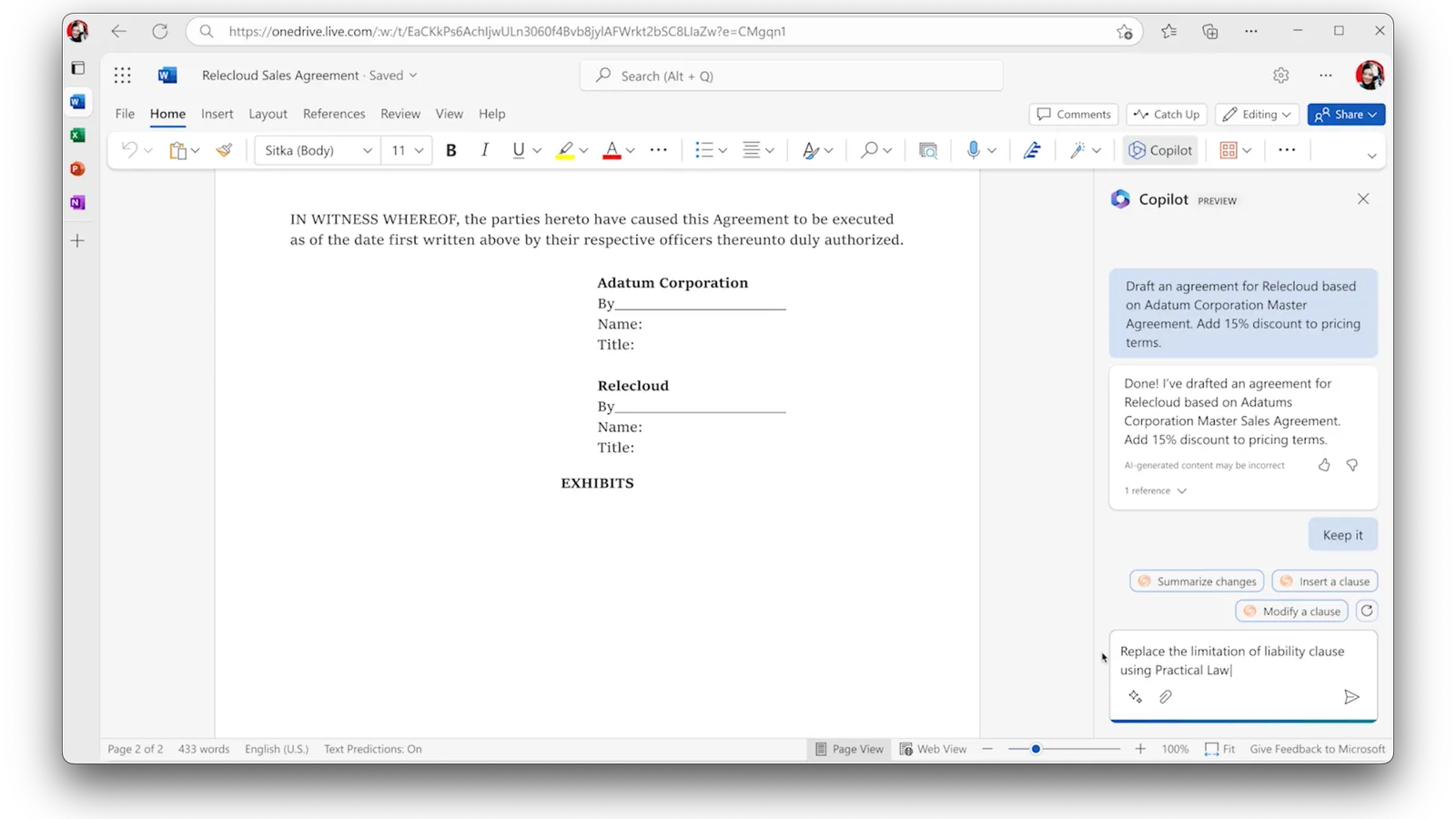Click Modify a clause suggestion
This screenshot has width=1456, height=819.
click(1291, 612)
